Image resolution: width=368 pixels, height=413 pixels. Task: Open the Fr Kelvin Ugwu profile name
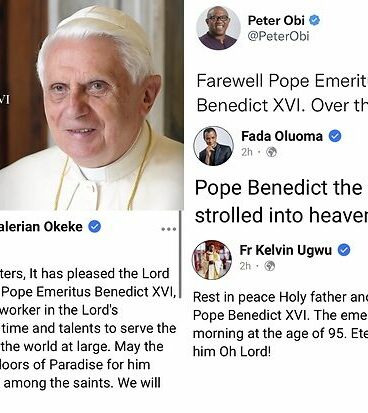tap(286, 250)
